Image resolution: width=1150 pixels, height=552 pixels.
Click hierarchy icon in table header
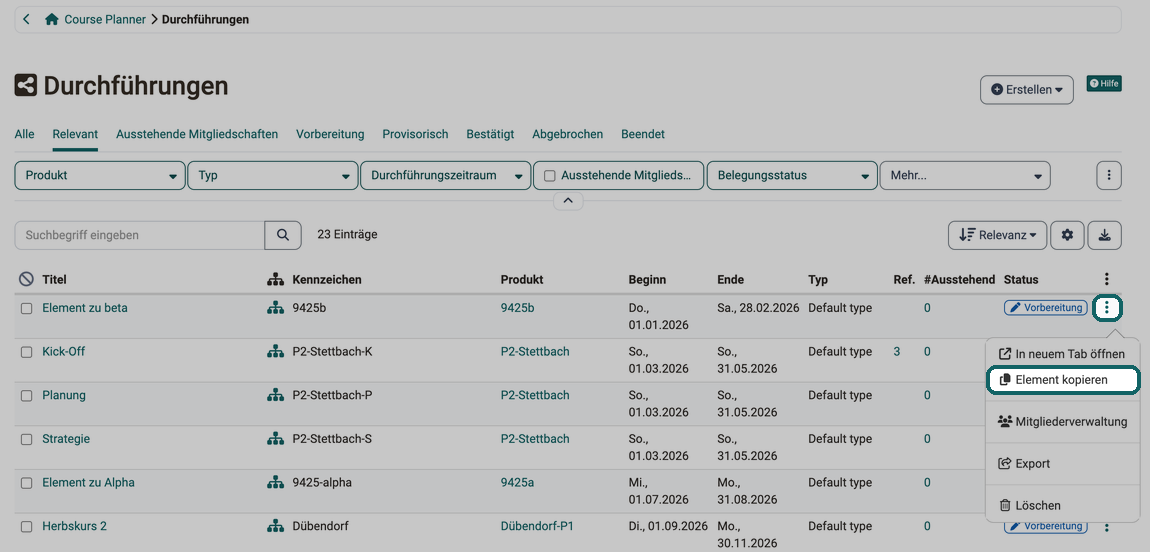pyautogui.click(x=275, y=279)
